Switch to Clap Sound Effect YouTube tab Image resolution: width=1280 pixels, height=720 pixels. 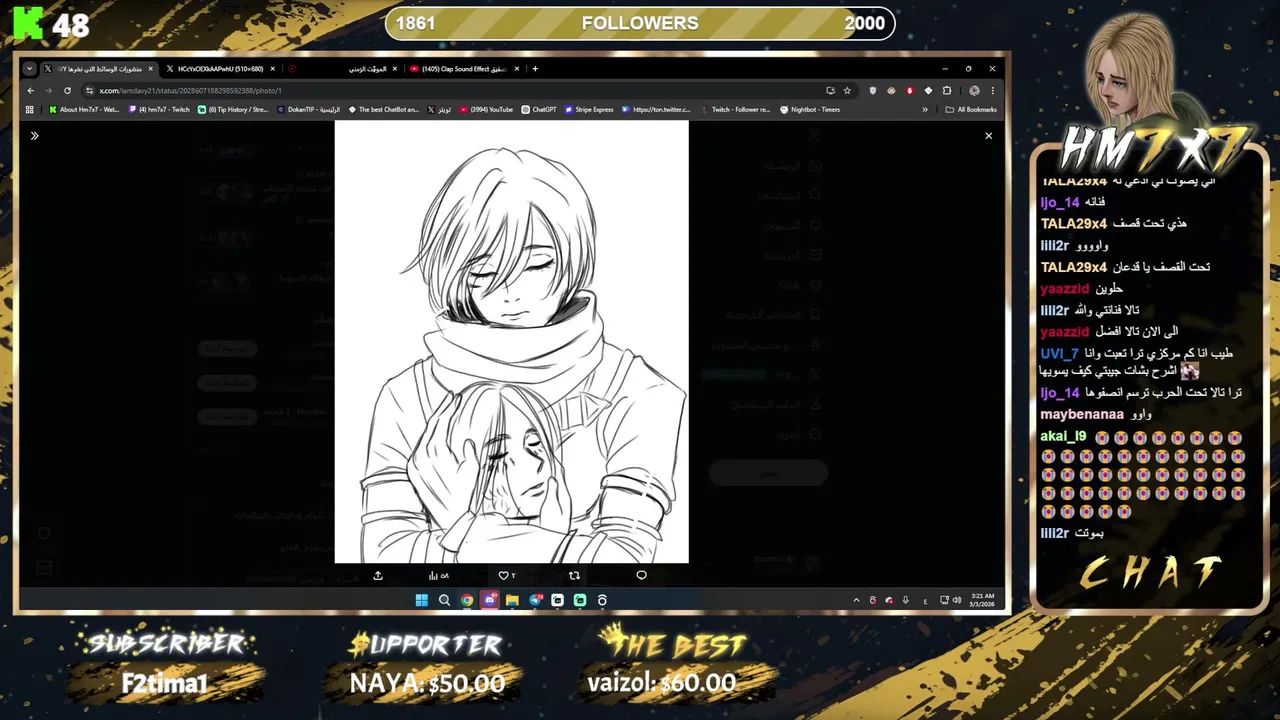pos(464,69)
